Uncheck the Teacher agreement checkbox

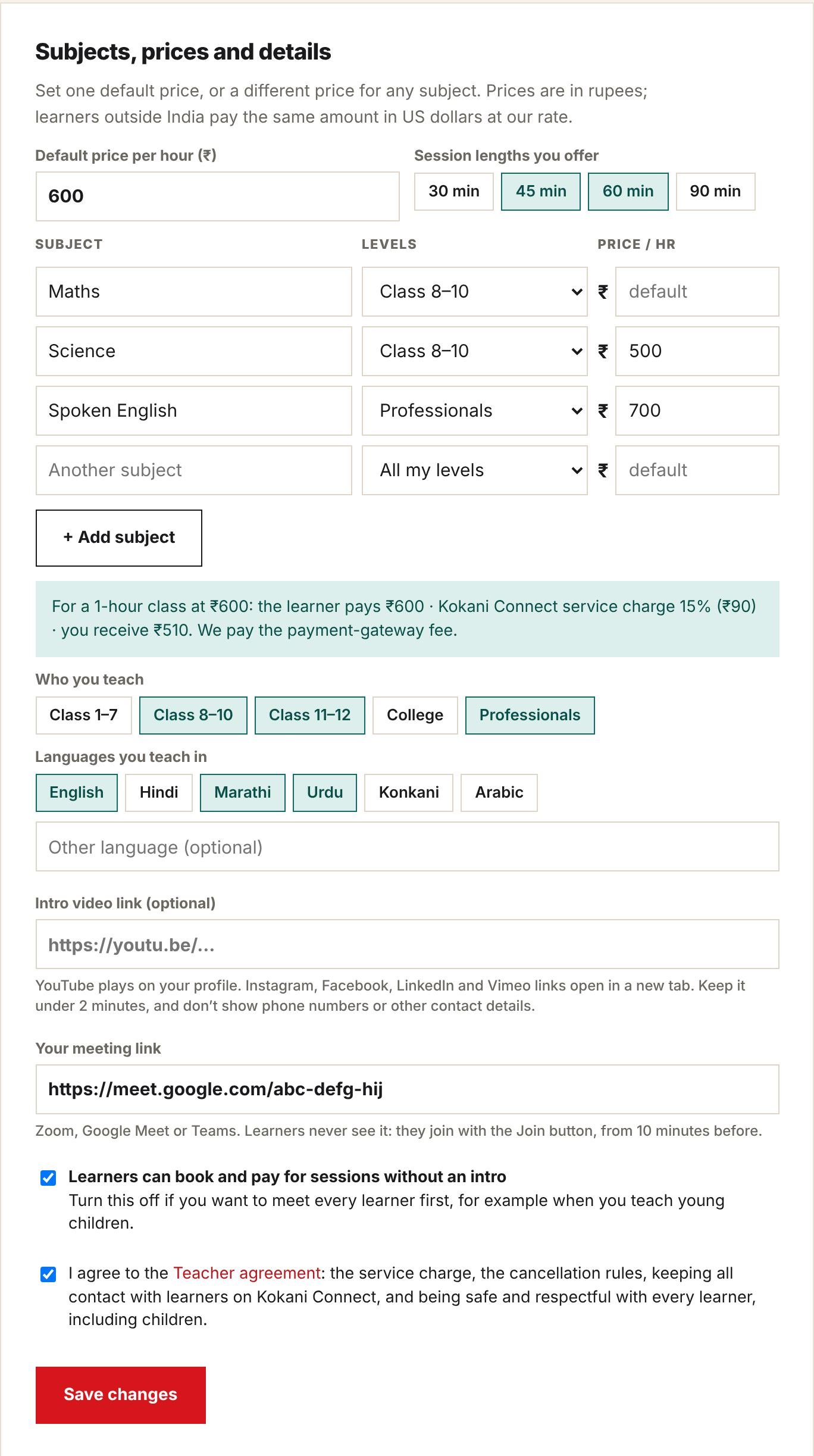click(x=48, y=1274)
